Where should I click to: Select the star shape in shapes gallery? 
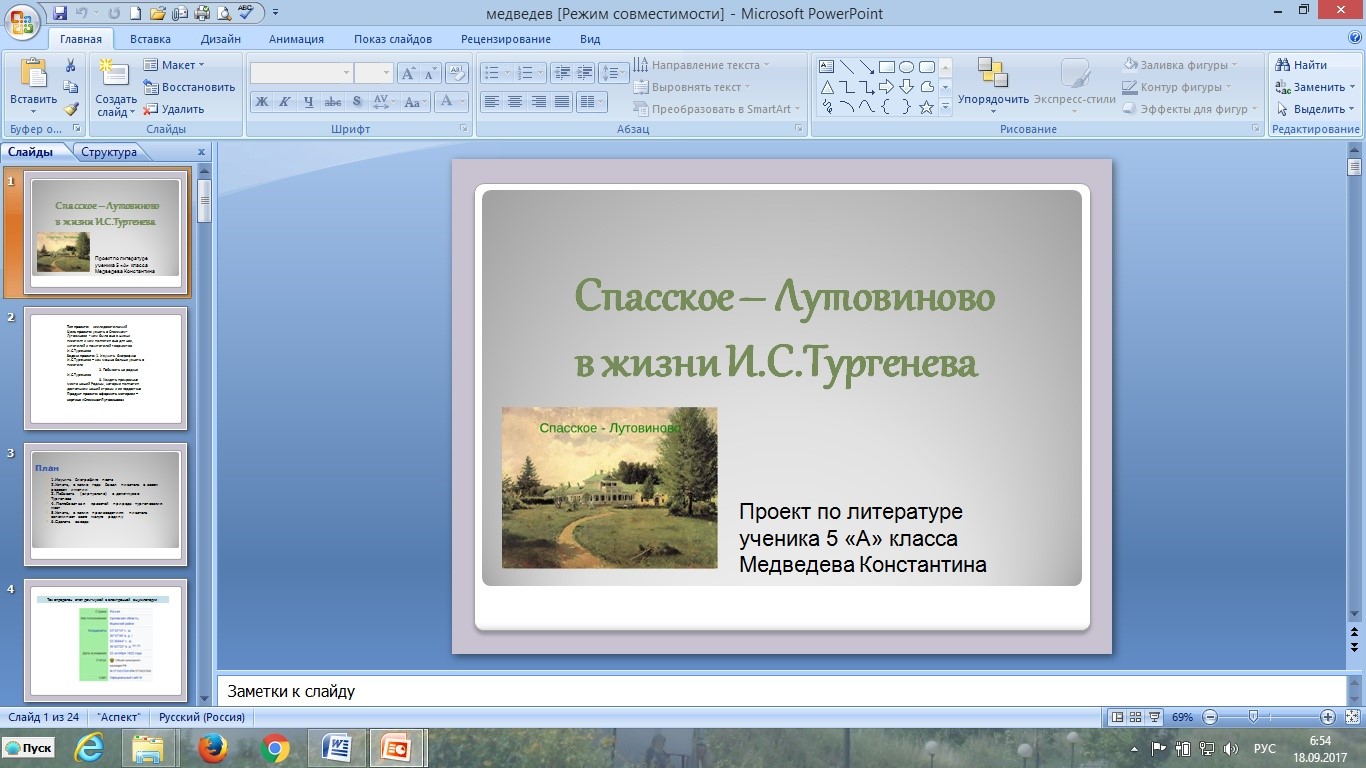926,107
